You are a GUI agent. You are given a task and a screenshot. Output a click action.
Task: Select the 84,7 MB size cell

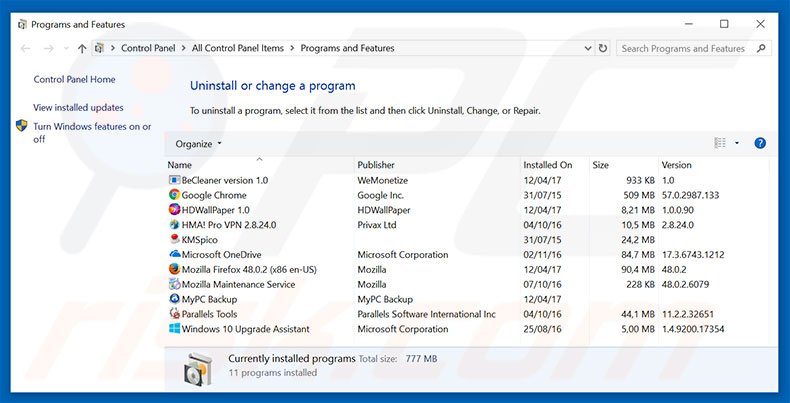[638, 254]
